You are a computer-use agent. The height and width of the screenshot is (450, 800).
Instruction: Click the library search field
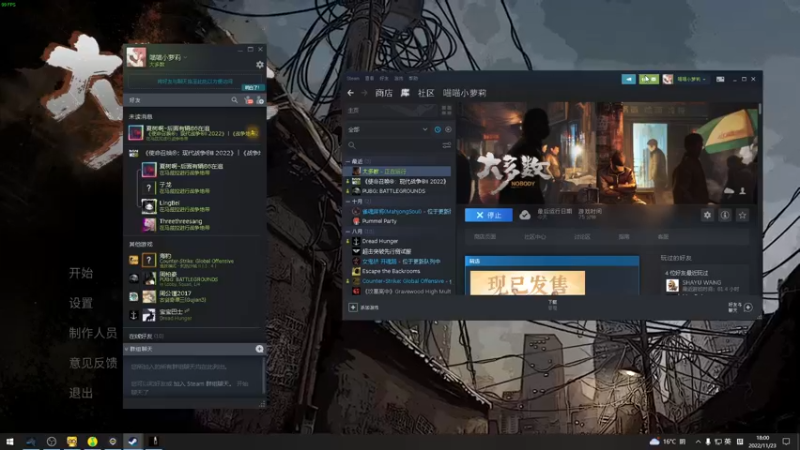coord(393,145)
